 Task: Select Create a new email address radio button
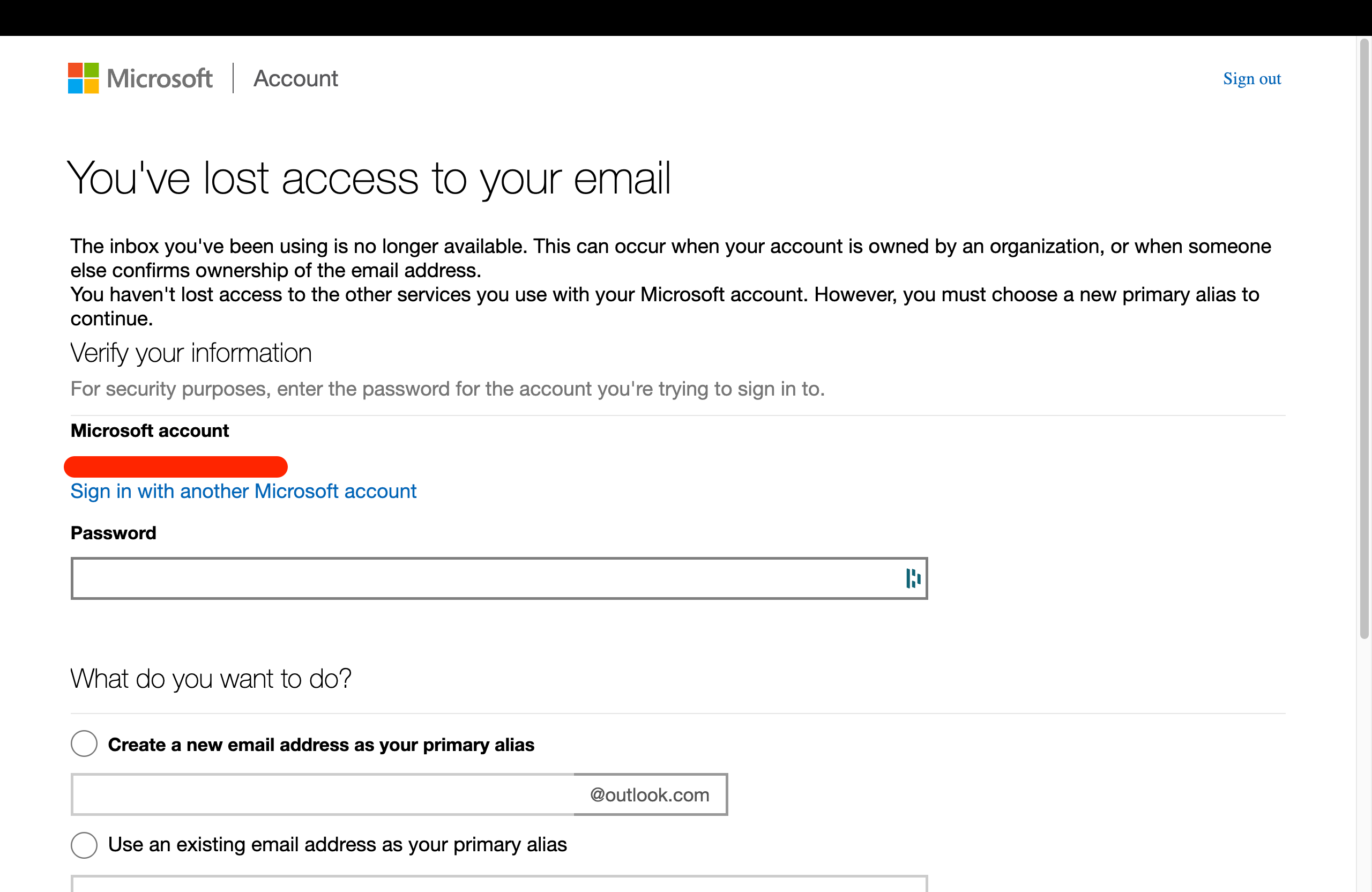[x=84, y=744]
